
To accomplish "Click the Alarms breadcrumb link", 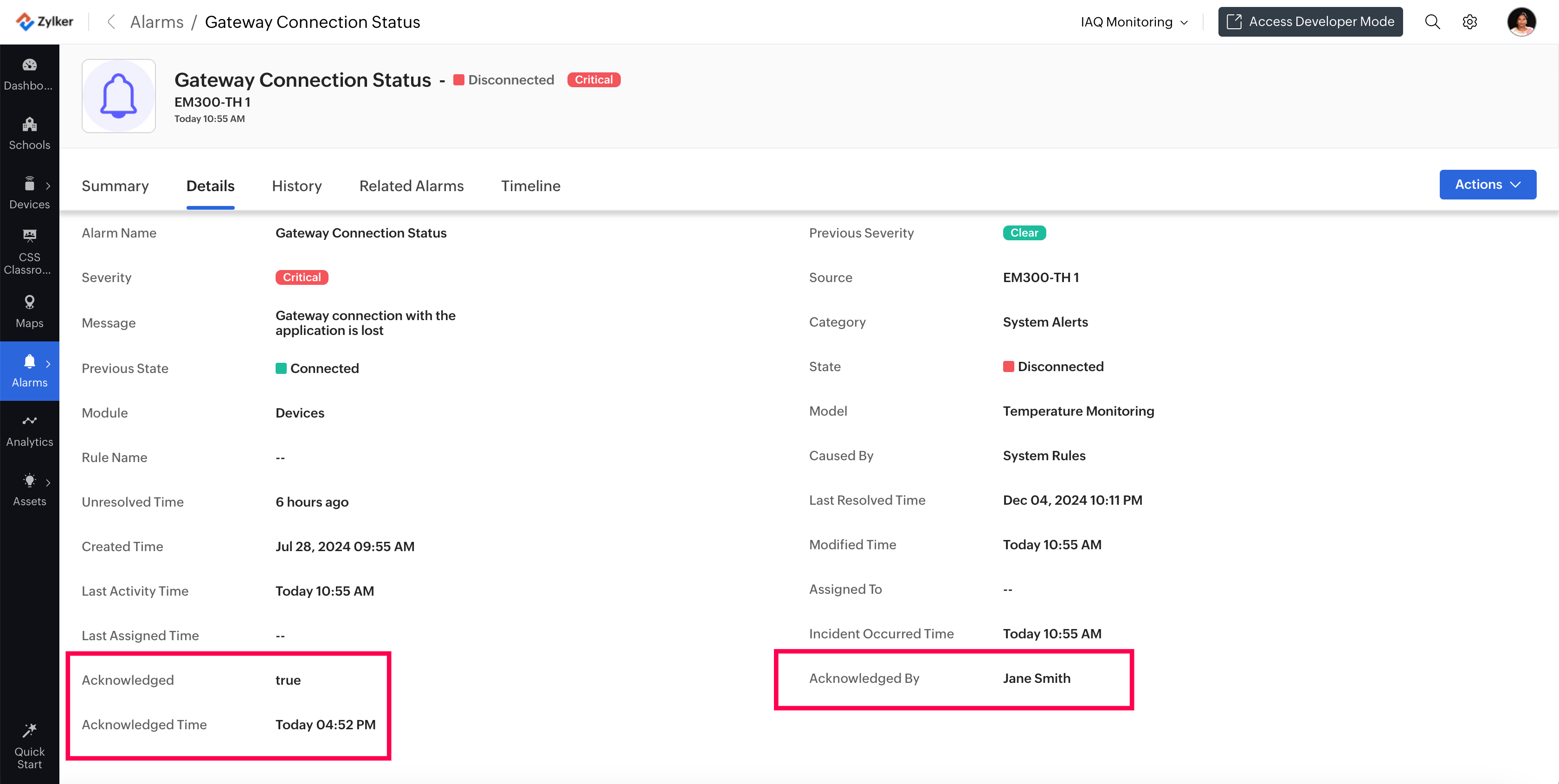I will click(x=157, y=22).
